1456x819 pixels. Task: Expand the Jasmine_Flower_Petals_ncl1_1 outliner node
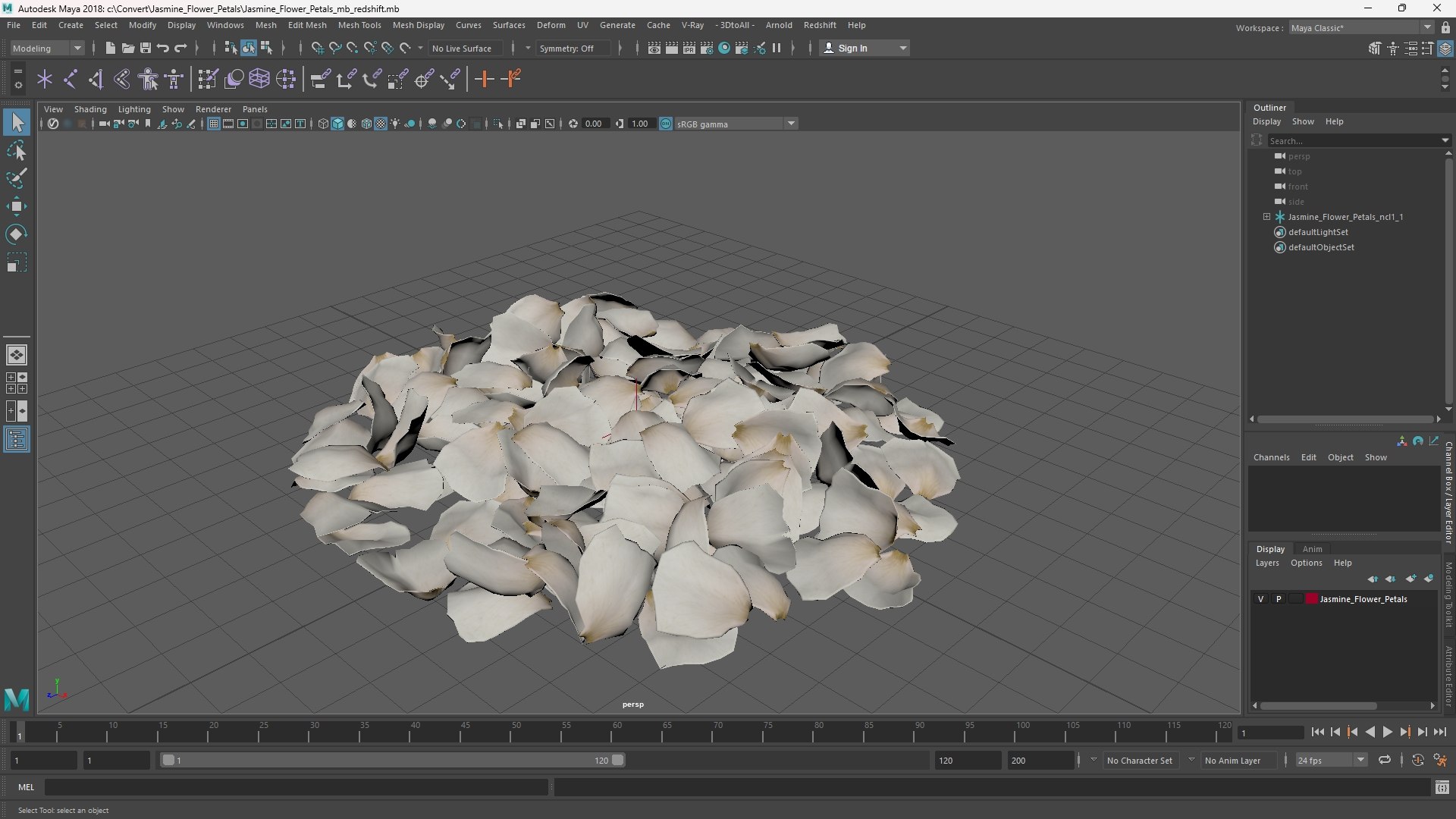pyautogui.click(x=1266, y=217)
